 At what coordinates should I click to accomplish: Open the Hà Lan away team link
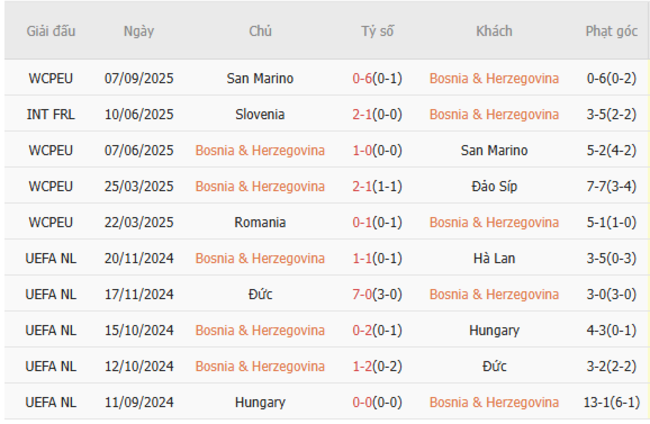point(494,258)
